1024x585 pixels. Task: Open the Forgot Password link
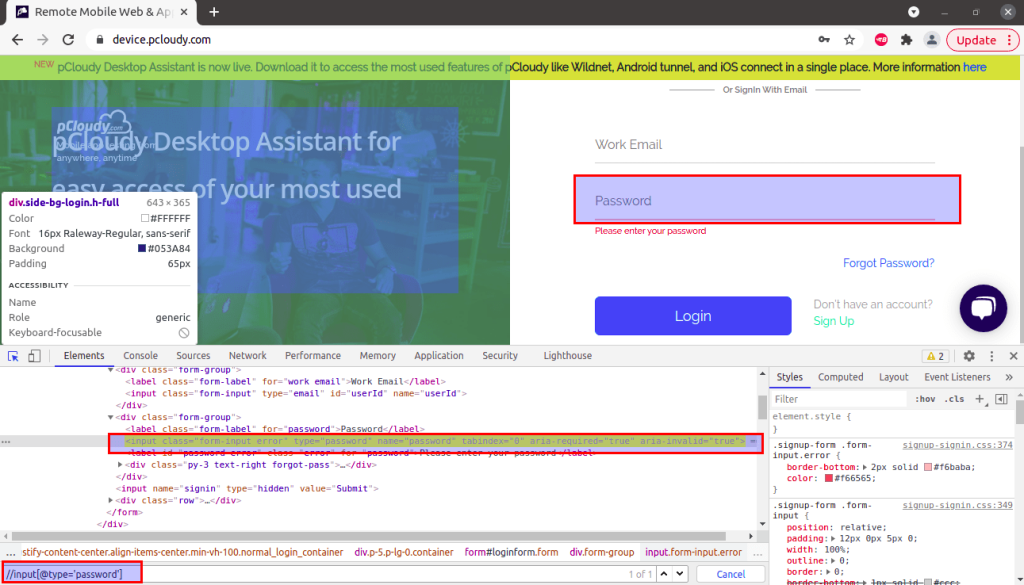coord(888,263)
